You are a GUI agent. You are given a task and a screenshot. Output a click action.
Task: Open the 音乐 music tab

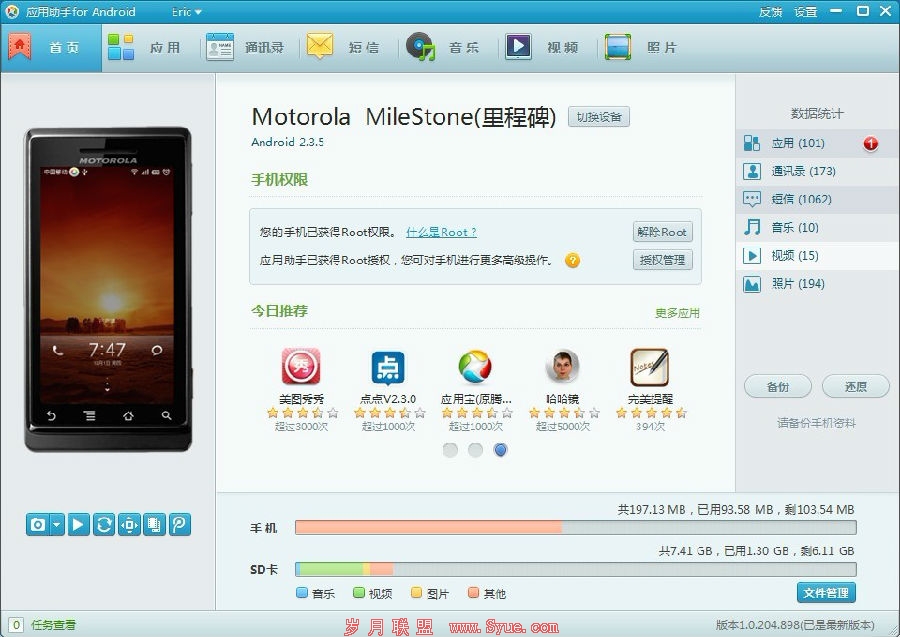(443, 48)
